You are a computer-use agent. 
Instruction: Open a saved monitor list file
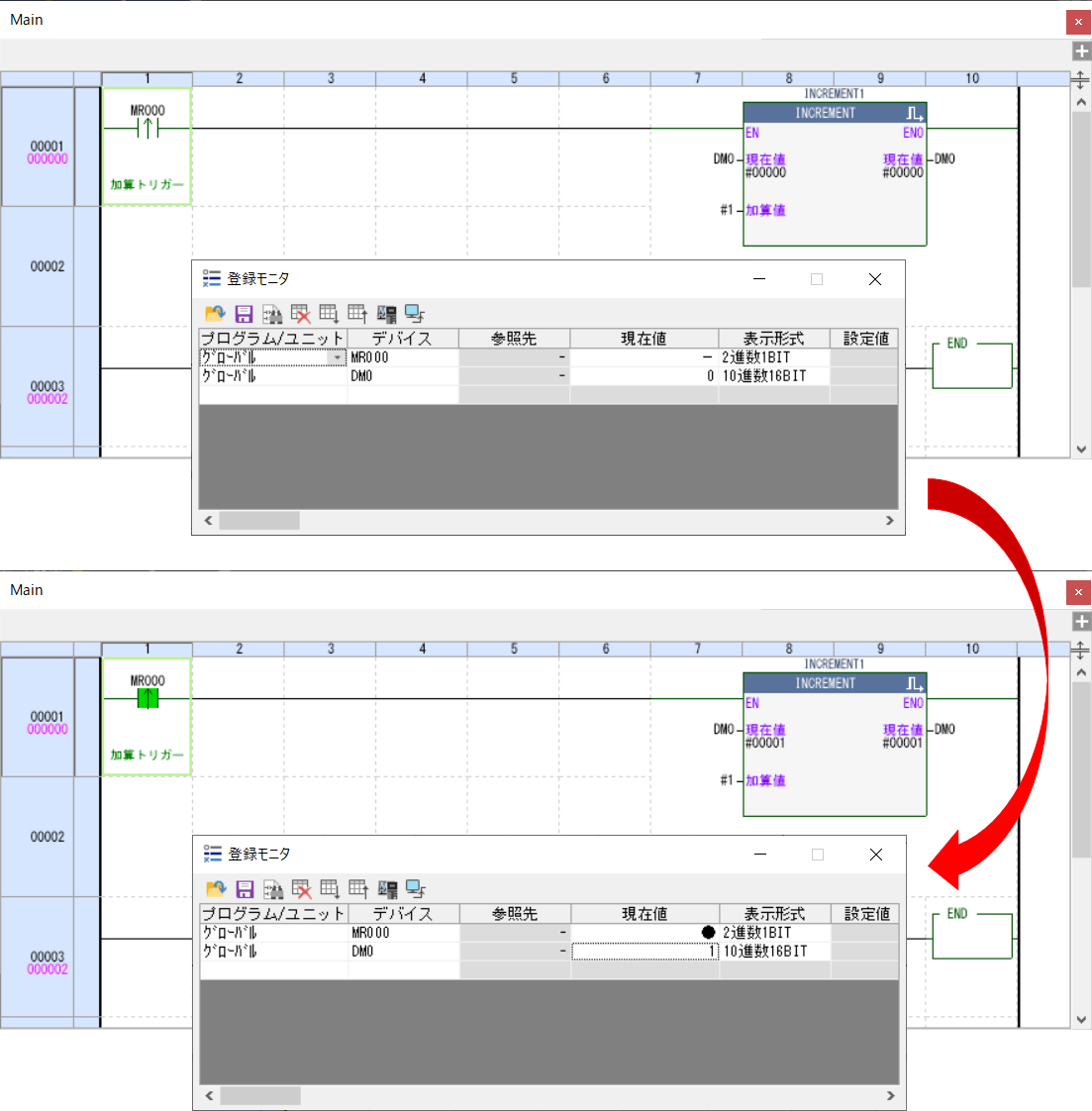[217, 314]
